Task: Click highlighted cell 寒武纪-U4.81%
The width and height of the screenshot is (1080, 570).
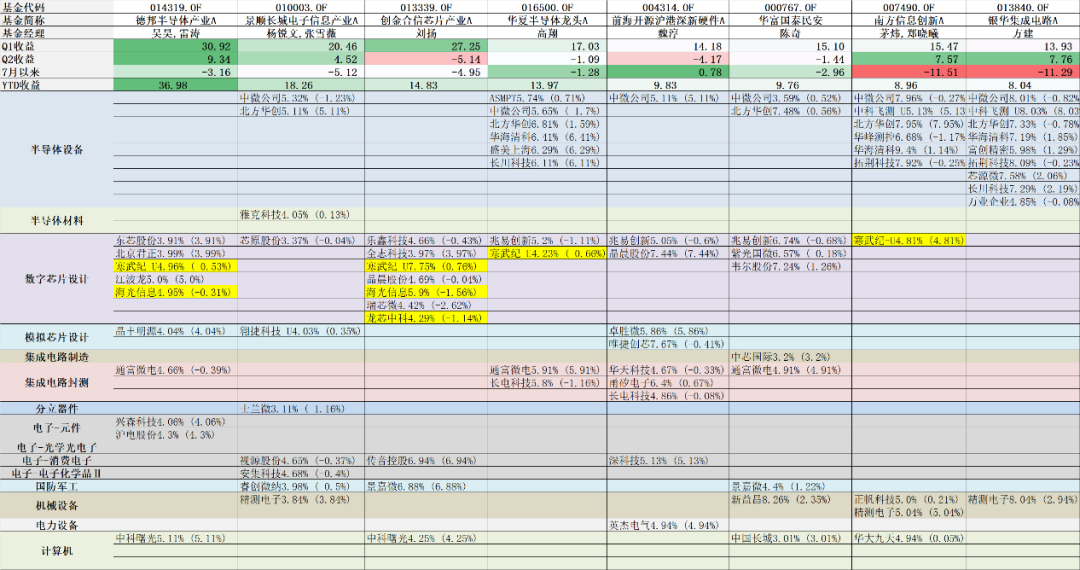Action: 909,240
